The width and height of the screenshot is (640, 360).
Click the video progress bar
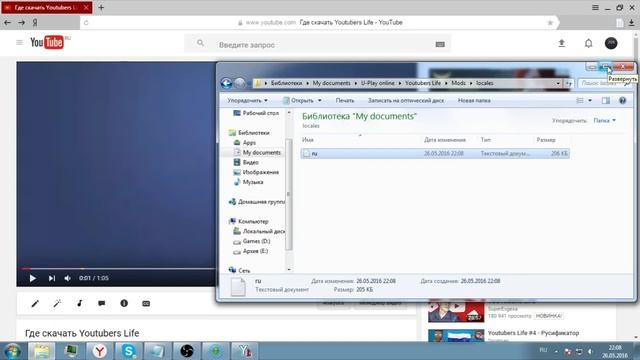click(118, 269)
